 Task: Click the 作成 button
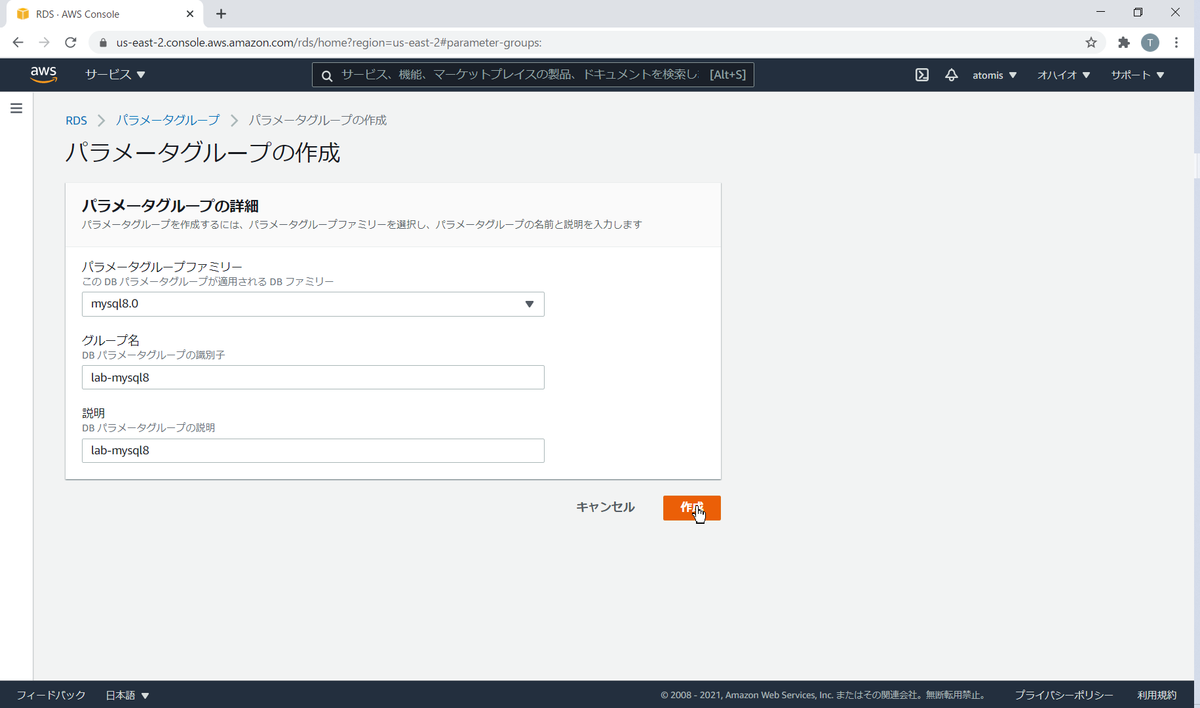pyautogui.click(x=691, y=507)
